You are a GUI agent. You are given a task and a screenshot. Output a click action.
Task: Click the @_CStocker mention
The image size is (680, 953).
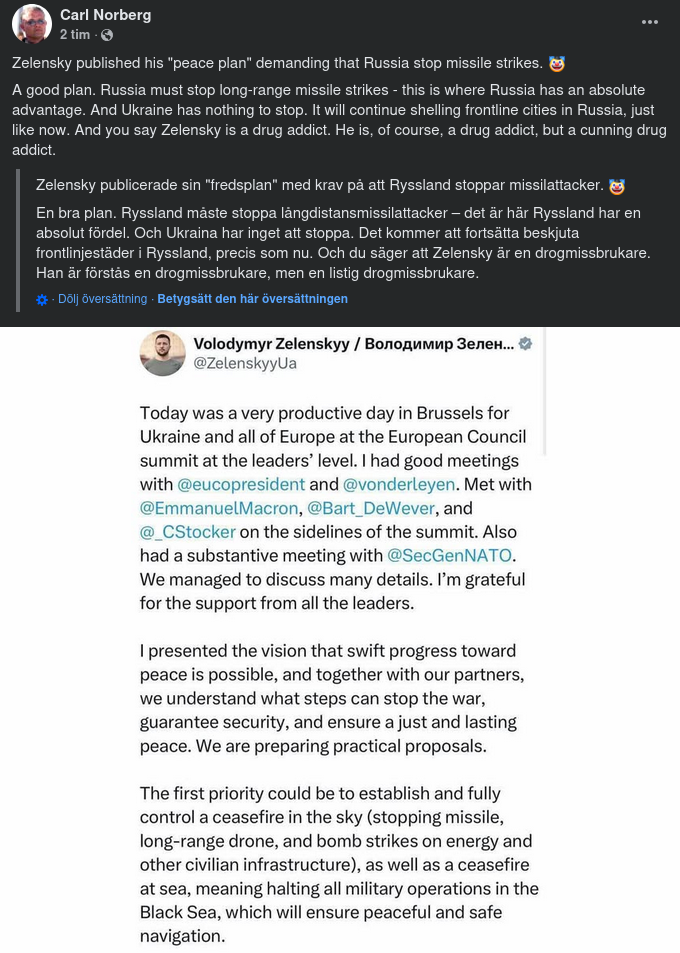click(x=187, y=532)
